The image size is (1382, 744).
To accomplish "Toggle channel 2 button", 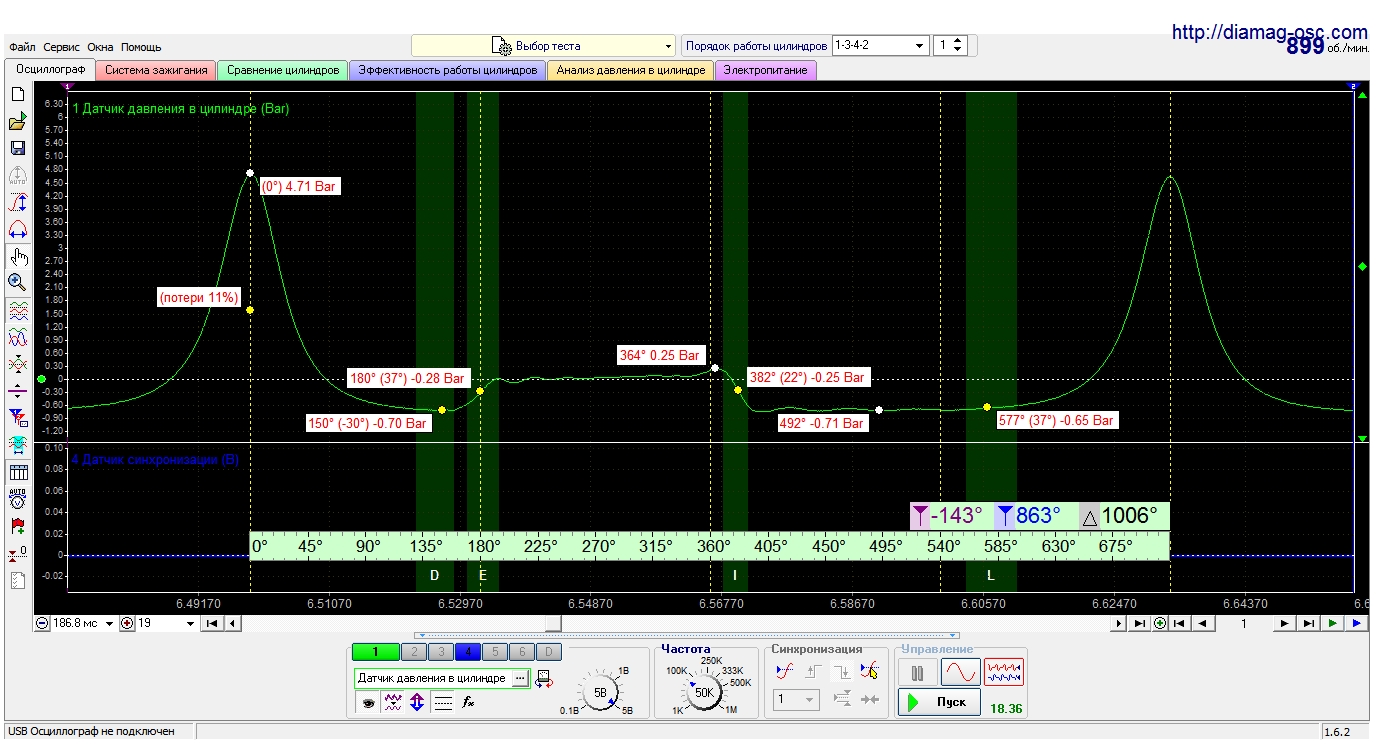I will pyautogui.click(x=413, y=652).
